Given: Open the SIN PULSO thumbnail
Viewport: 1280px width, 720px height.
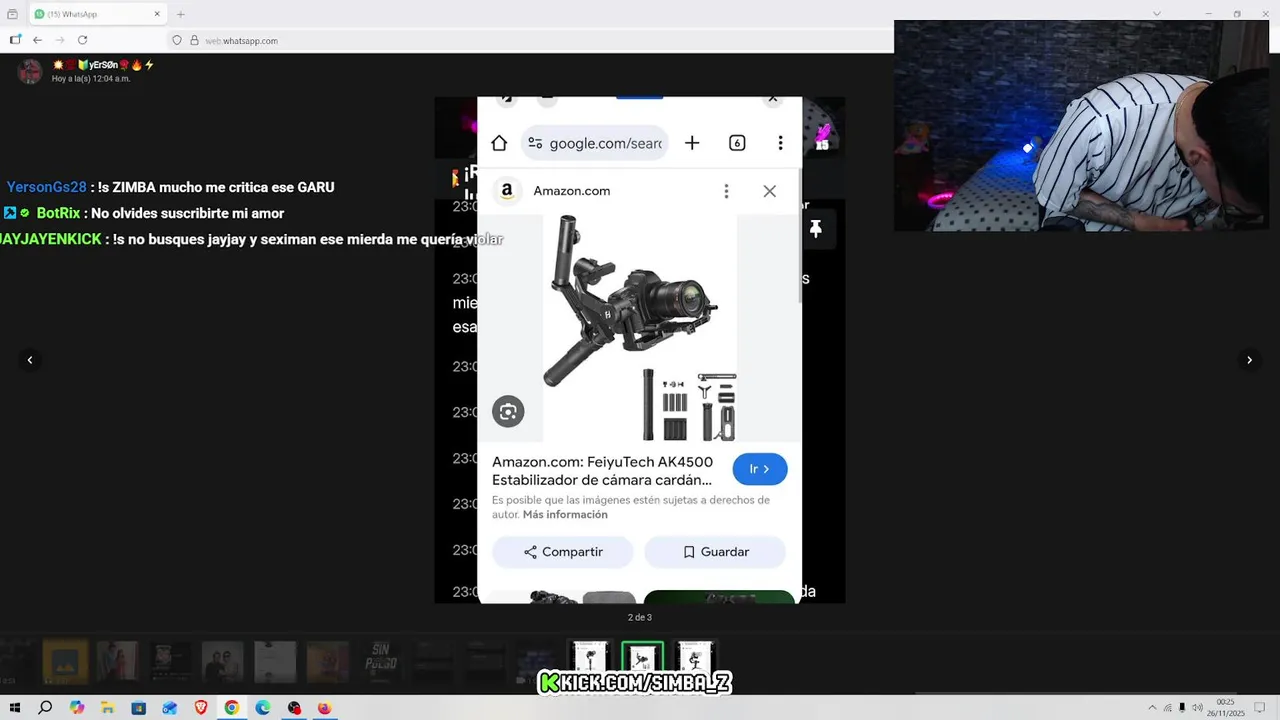Looking at the screenshot, I should pos(381,661).
